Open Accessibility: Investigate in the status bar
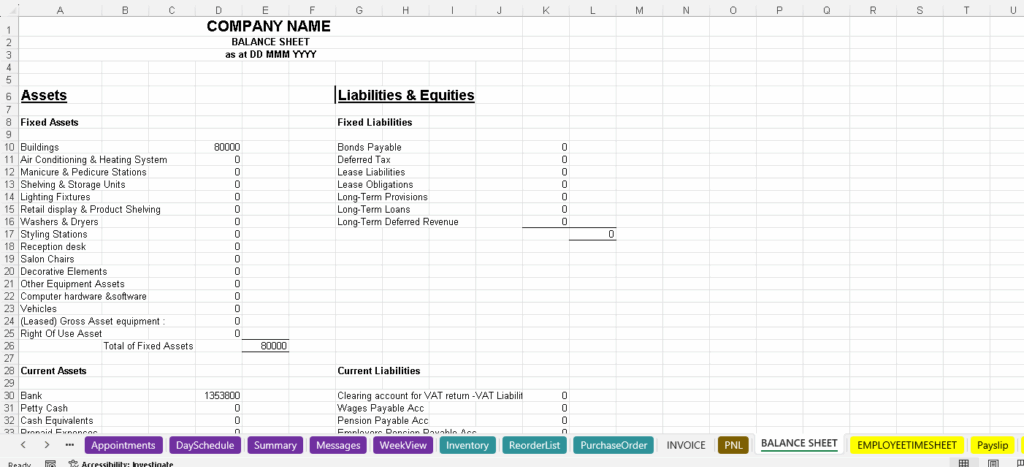The image size is (1024, 467). 121,463
